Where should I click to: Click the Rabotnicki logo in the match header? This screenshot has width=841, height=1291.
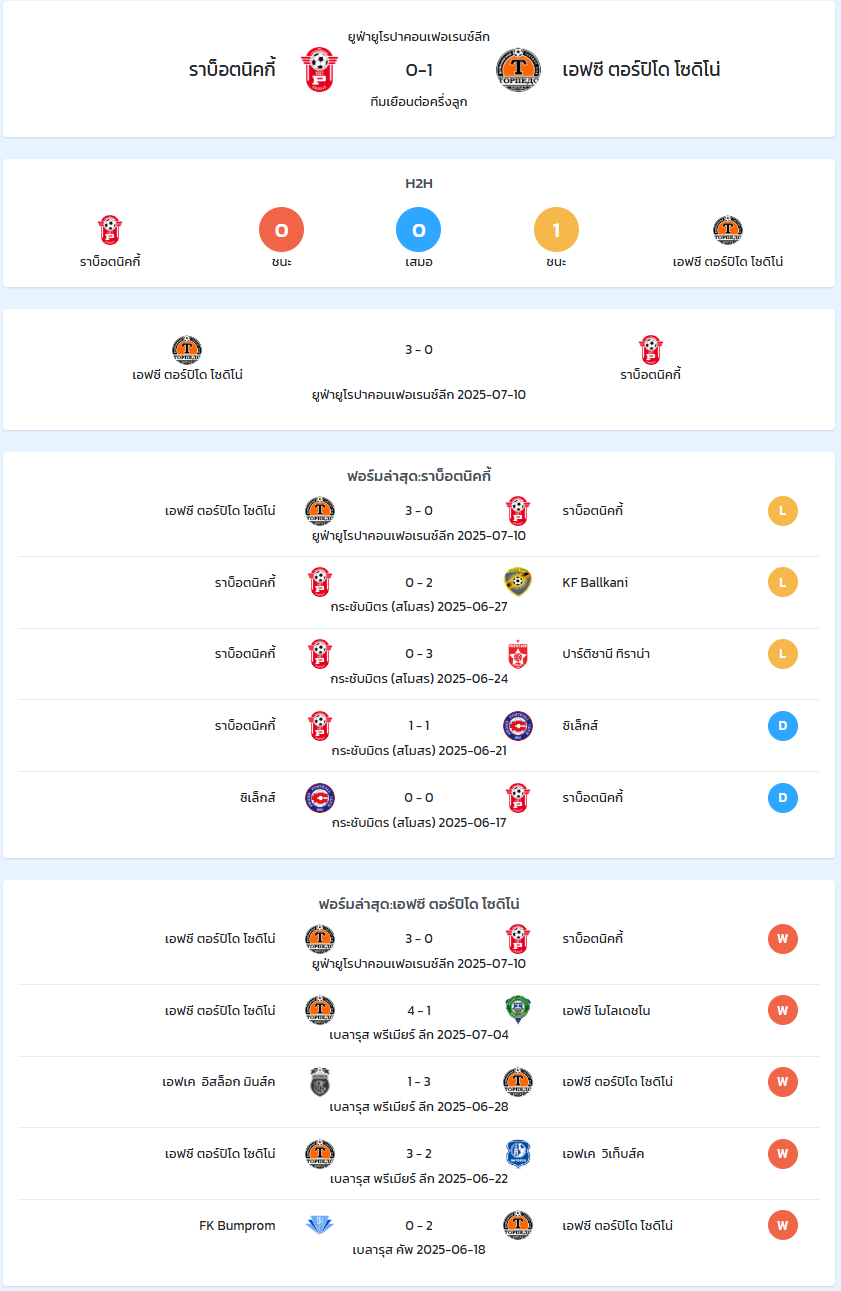point(319,70)
